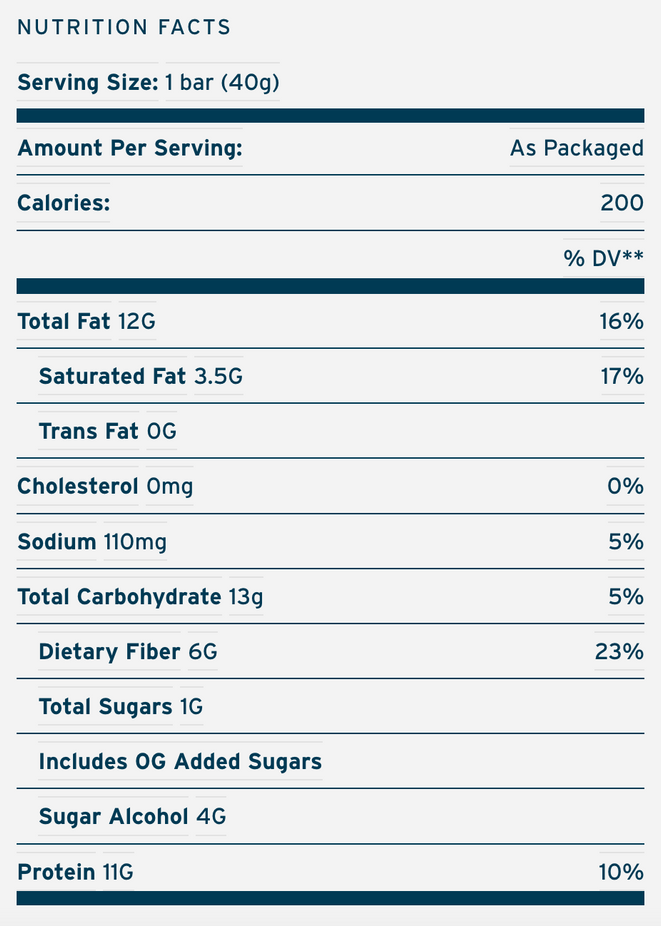Select the Serving Size label
Viewport: 661px width, 926px height.
[88, 82]
